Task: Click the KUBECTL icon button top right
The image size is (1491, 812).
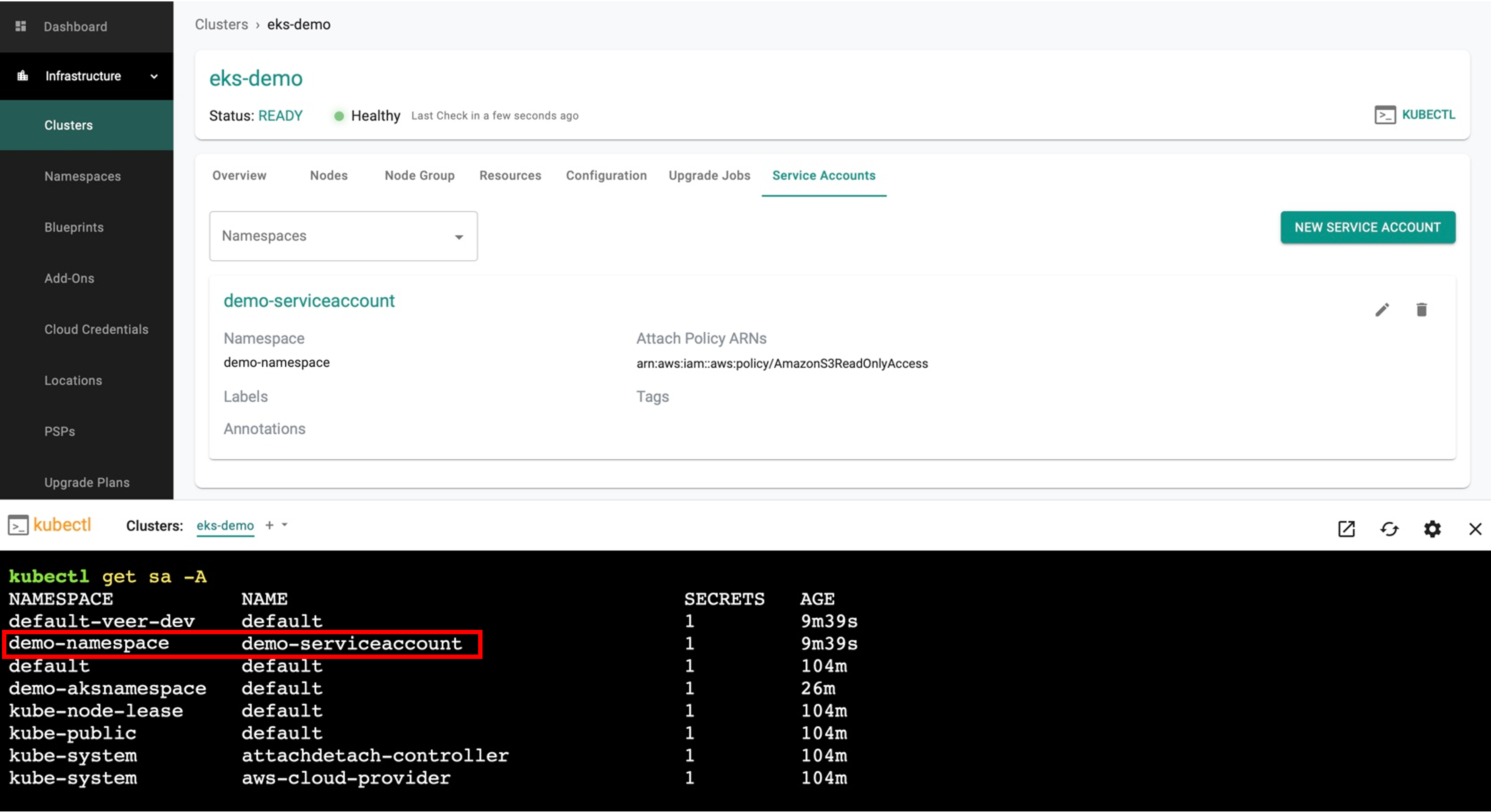Action: click(x=1415, y=114)
